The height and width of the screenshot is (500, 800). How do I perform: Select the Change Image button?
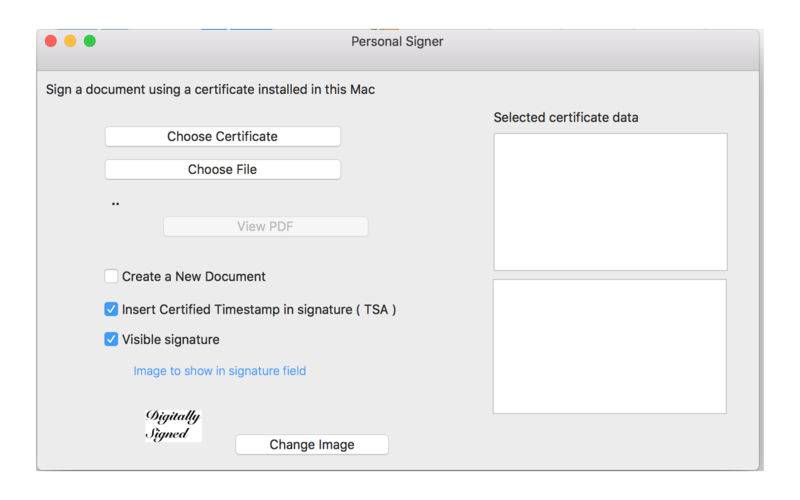pos(312,444)
